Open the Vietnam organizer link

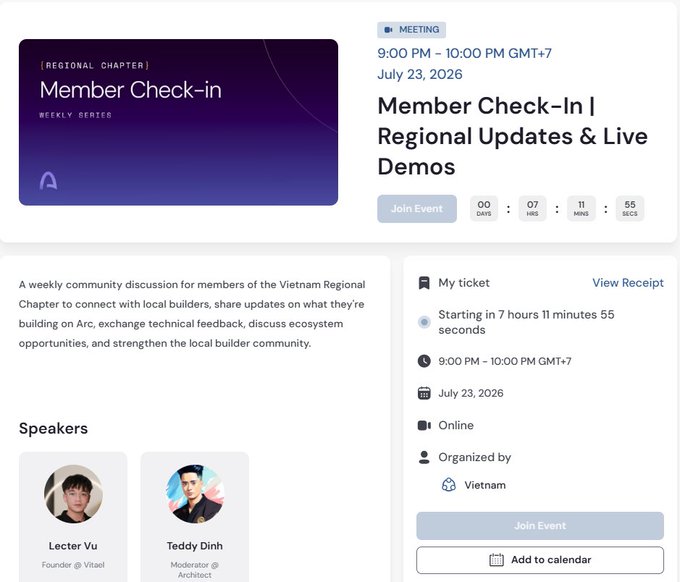[485, 485]
